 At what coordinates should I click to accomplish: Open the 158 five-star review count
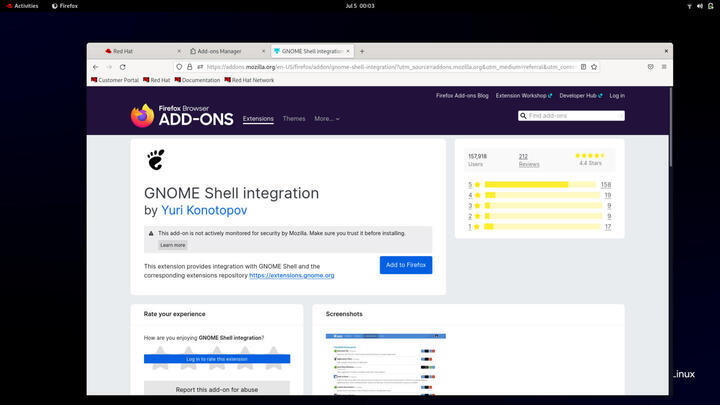click(x=606, y=185)
